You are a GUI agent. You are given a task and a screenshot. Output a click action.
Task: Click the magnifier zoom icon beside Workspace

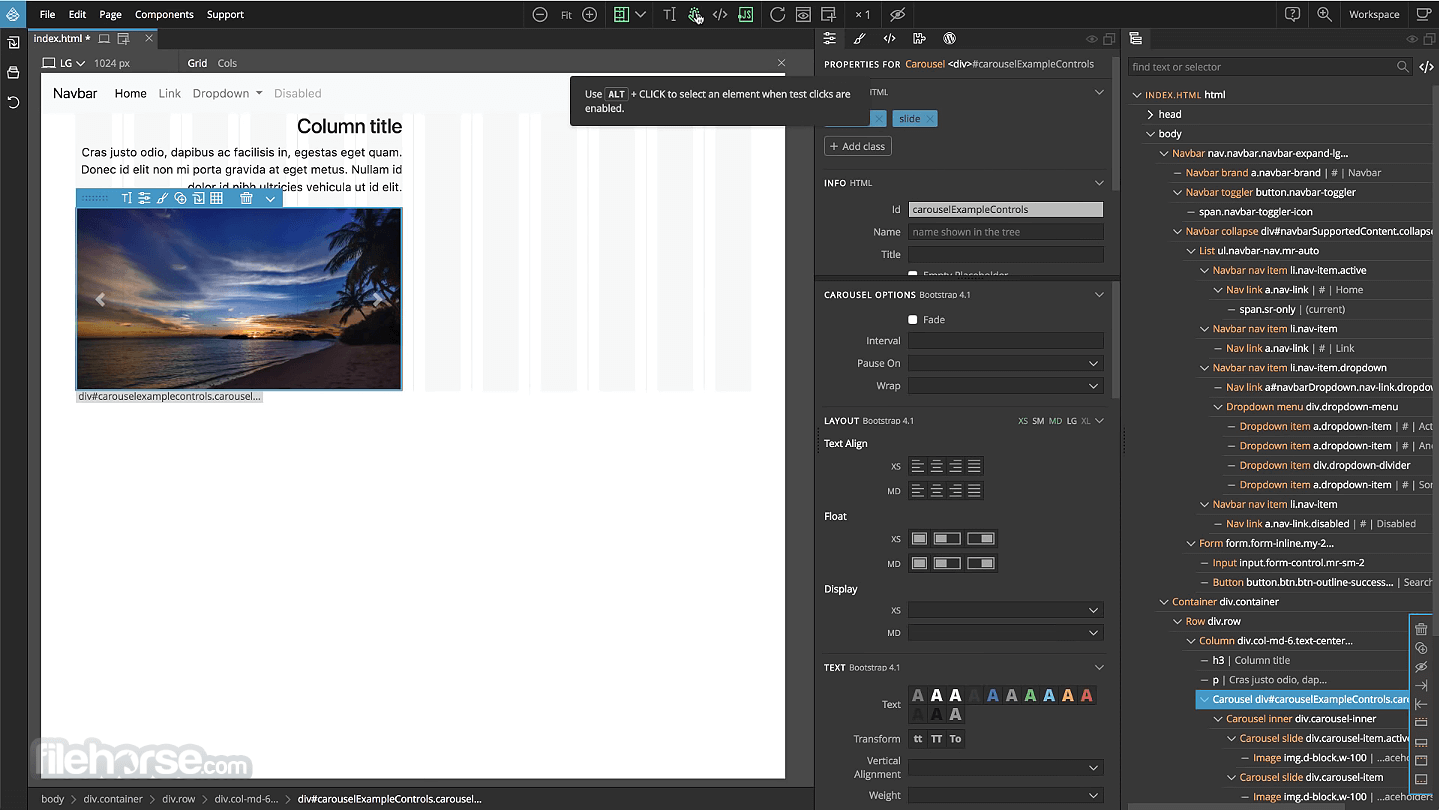pyautogui.click(x=1324, y=14)
